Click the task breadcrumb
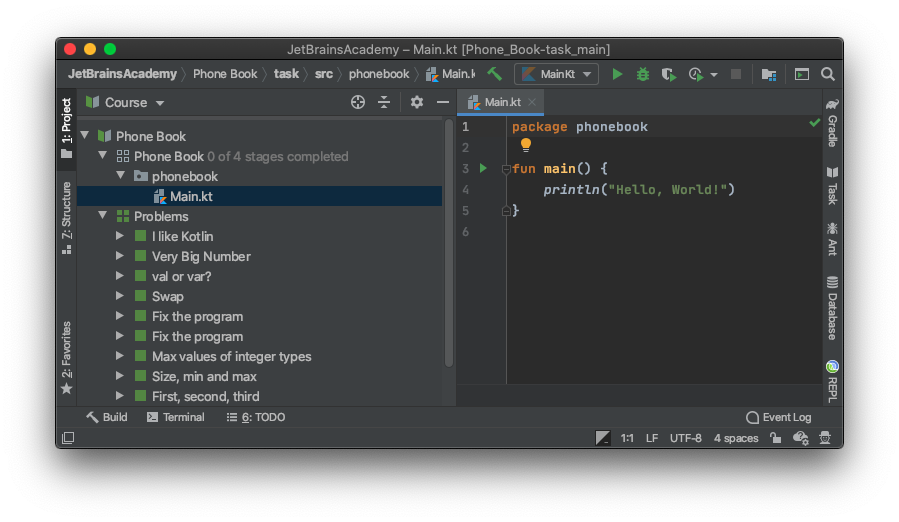Image resolution: width=899 pixels, height=522 pixels. 286,74
